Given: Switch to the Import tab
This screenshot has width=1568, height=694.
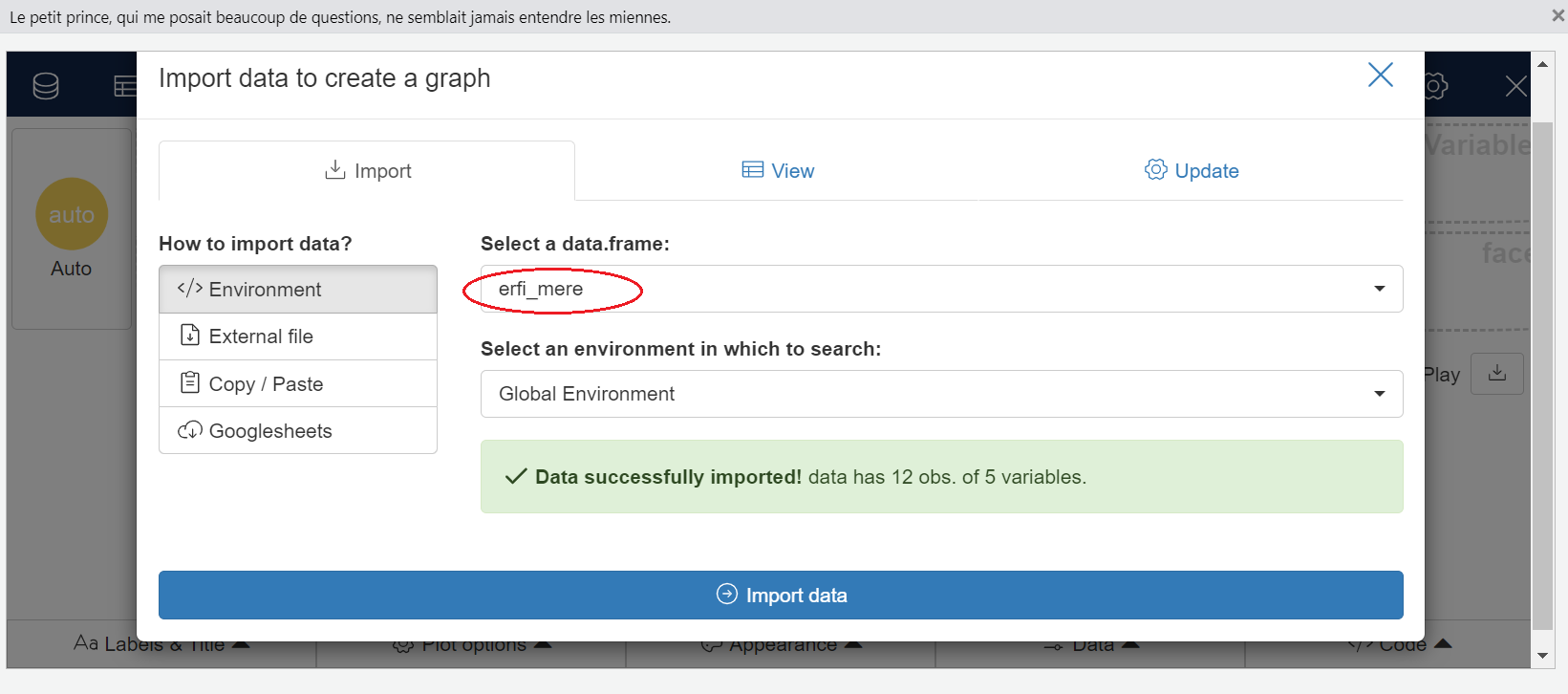Looking at the screenshot, I should (x=368, y=171).
